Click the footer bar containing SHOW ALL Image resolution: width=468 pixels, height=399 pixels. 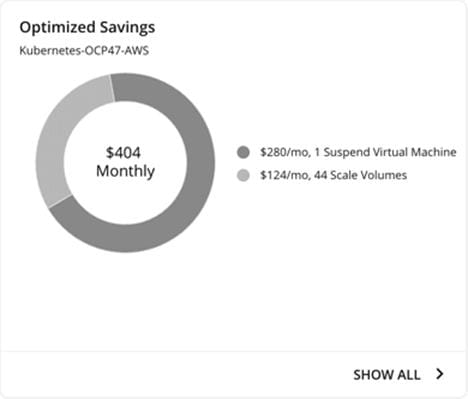233,374
